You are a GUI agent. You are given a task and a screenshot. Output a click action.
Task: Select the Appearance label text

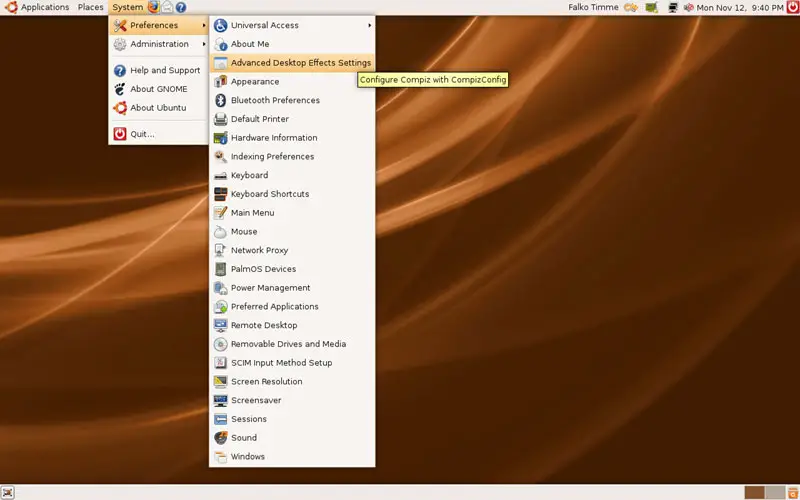(x=255, y=82)
